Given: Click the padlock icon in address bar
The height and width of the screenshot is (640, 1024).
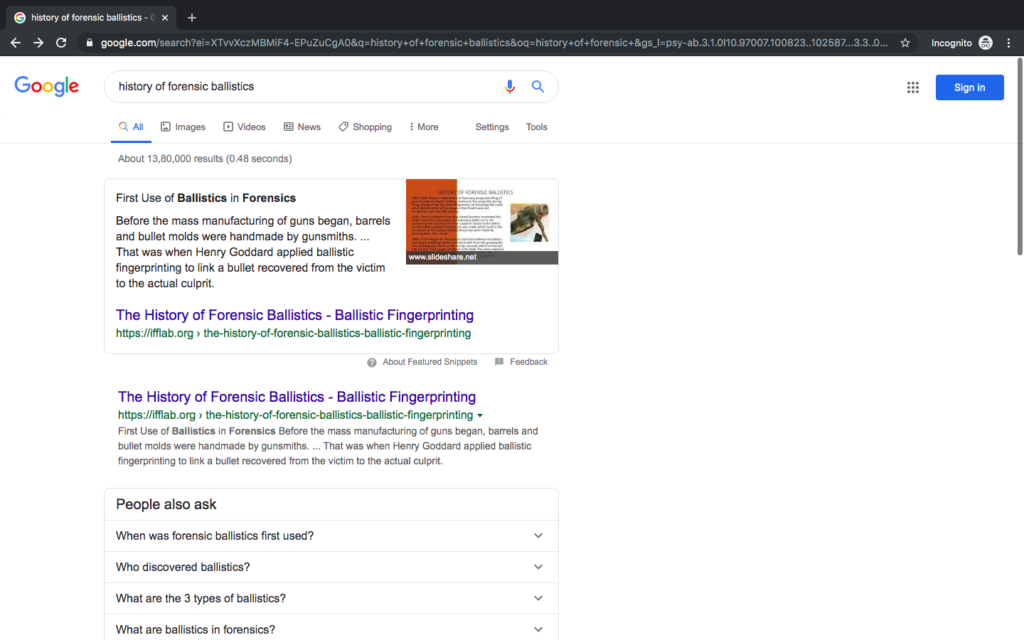Looking at the screenshot, I should pyautogui.click(x=89, y=43).
